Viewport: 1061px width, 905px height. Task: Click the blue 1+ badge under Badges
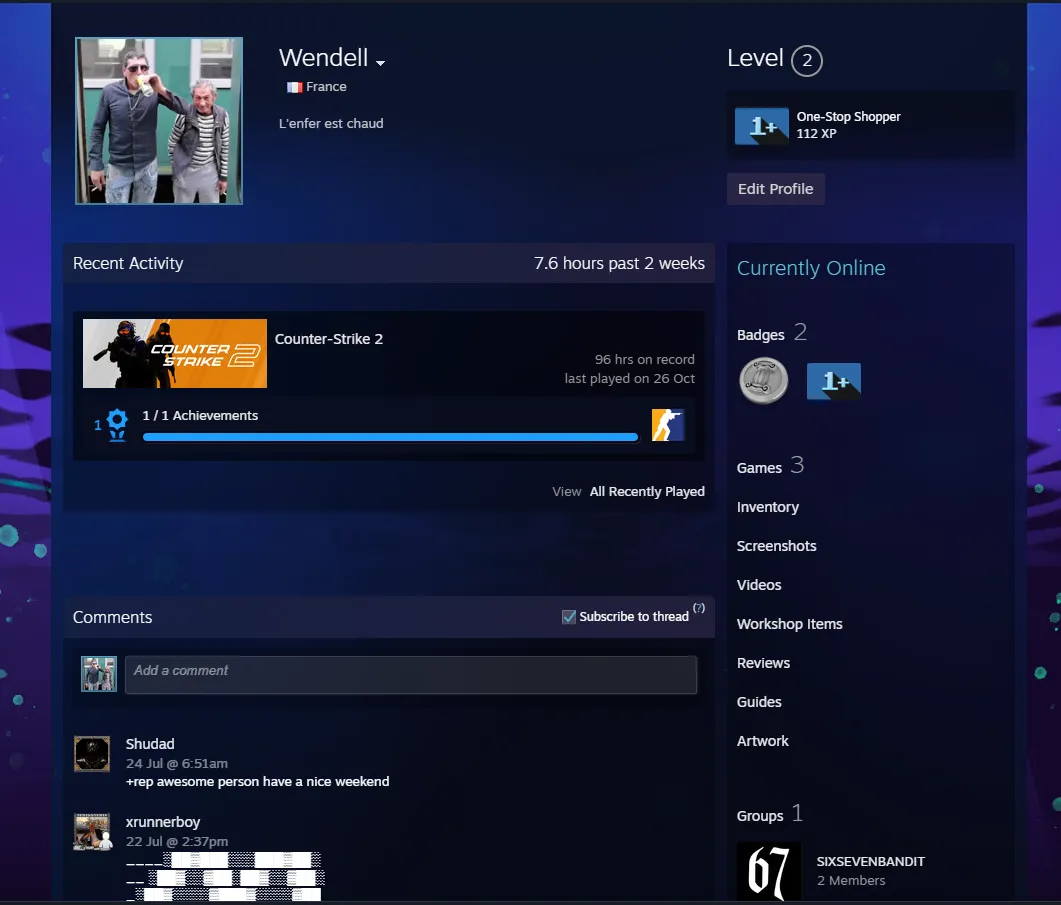pos(834,381)
